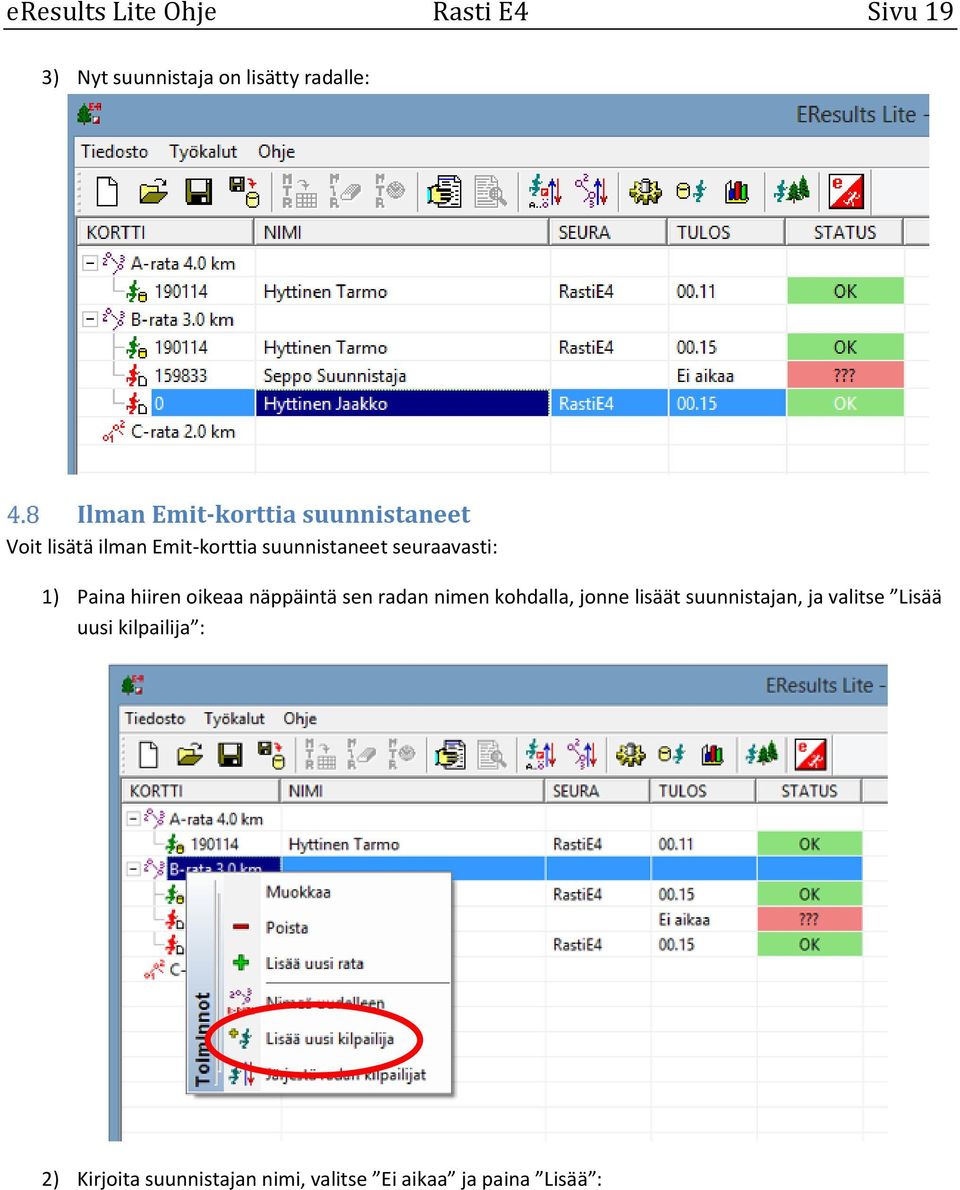
Task: Click KORTTI column header in upper screenshot
Action: coord(165,232)
